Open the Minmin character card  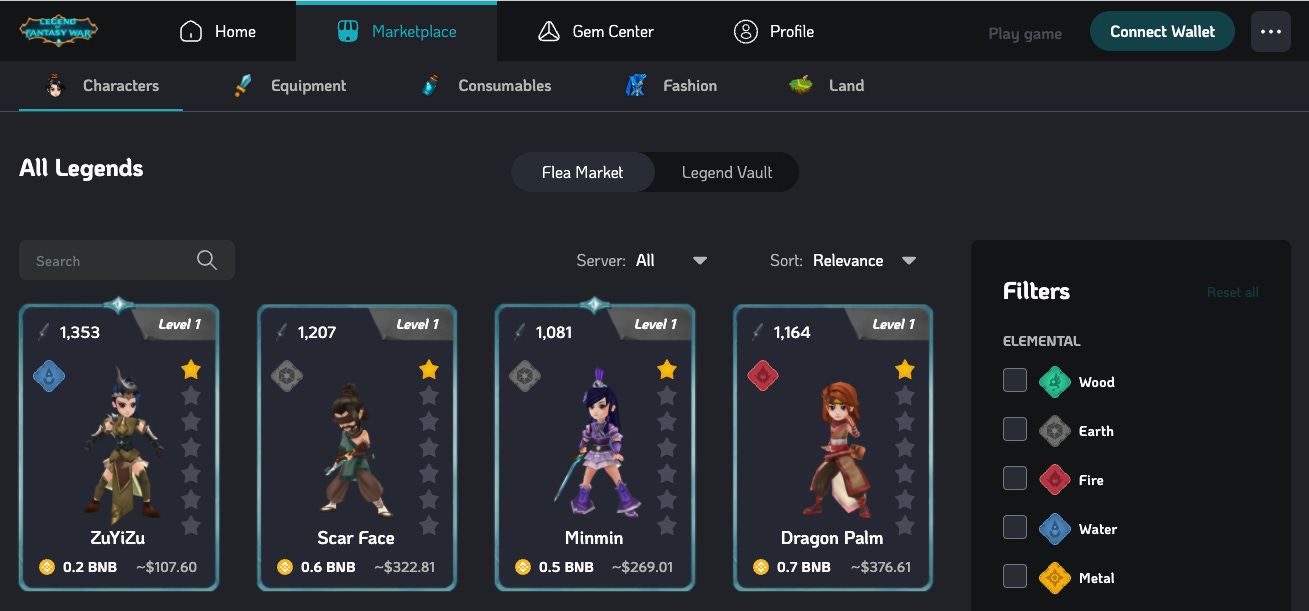click(x=594, y=448)
